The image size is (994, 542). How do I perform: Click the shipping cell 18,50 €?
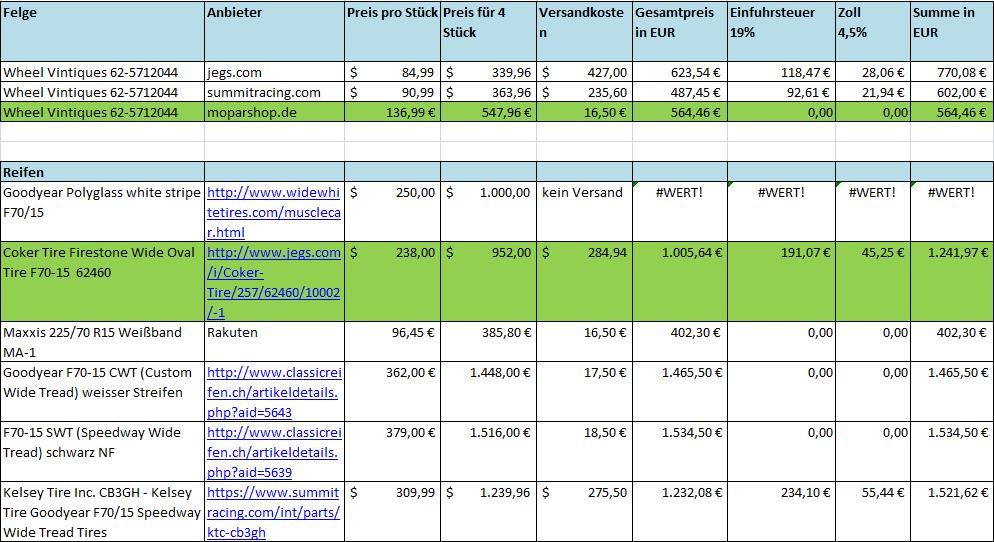coord(584,452)
